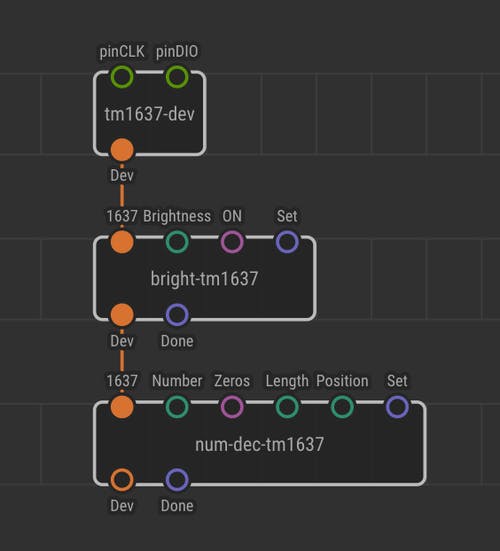Click the Dev output pin of num-dec-tm1637
This screenshot has height=551, width=500.
[122, 480]
